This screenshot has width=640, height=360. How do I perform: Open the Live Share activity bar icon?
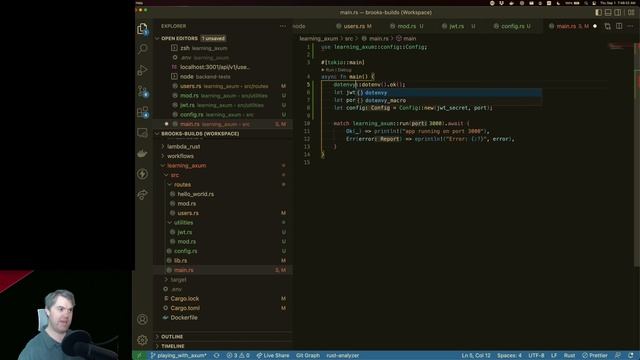point(142,195)
